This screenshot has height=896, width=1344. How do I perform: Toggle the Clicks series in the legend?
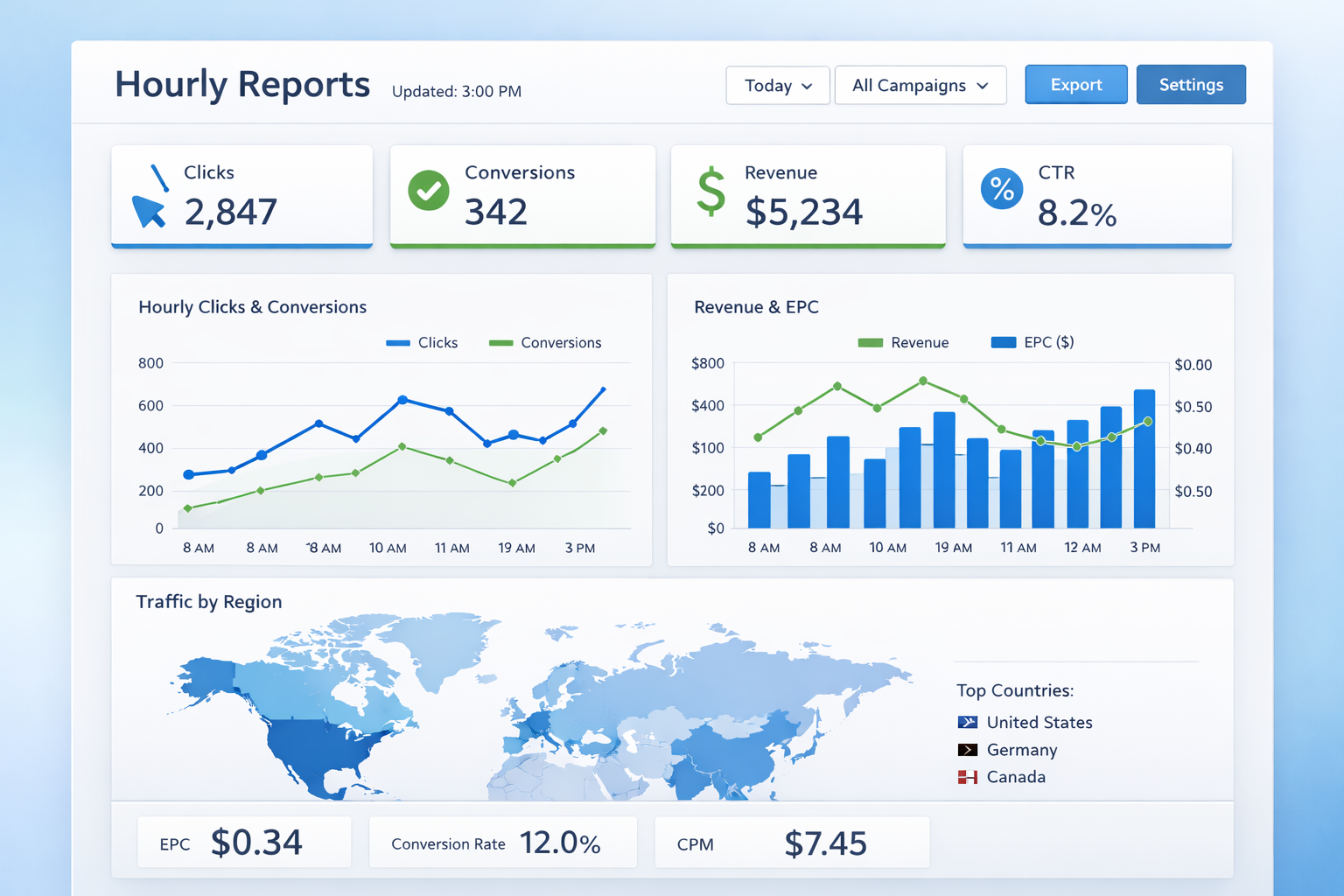point(423,342)
